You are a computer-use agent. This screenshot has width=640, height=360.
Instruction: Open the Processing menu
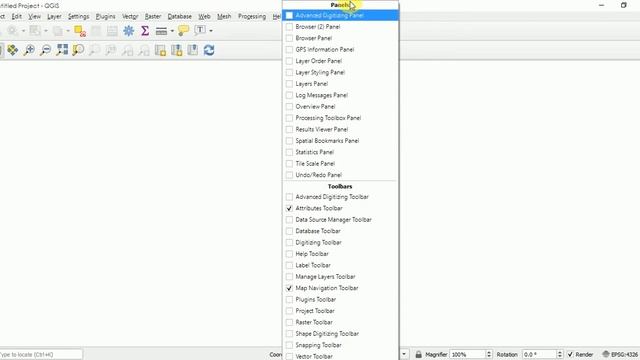[252, 16]
